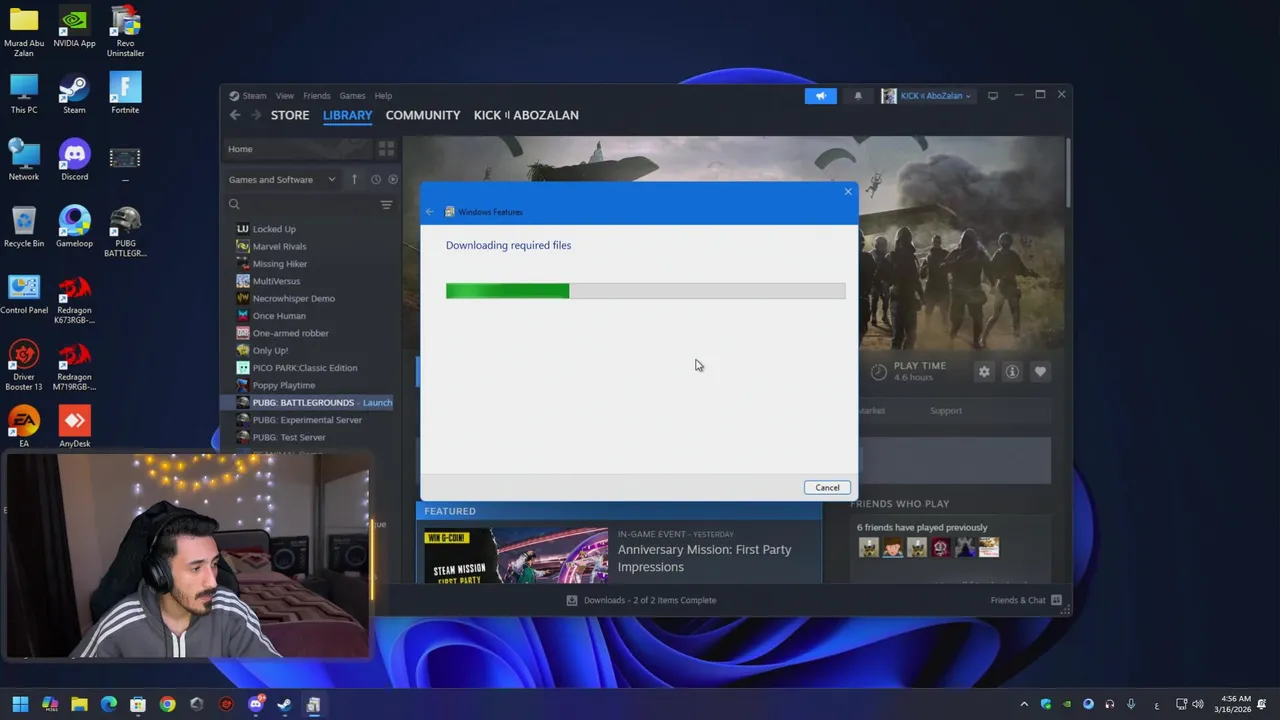The width and height of the screenshot is (1280, 720).
Task: Open Help menu in Steam
Action: click(x=383, y=96)
